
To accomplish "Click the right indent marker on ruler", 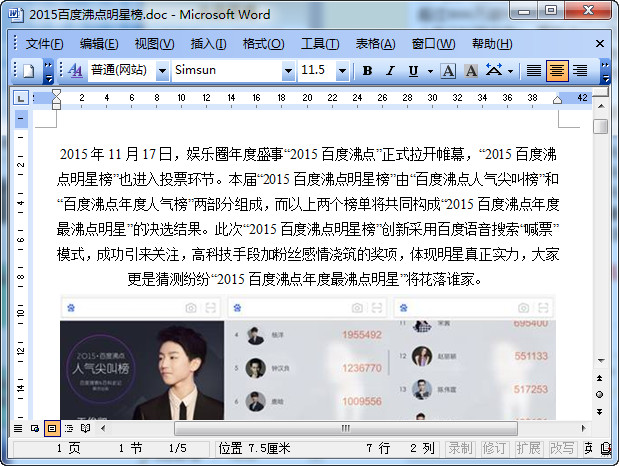I will pyautogui.click(x=557, y=99).
